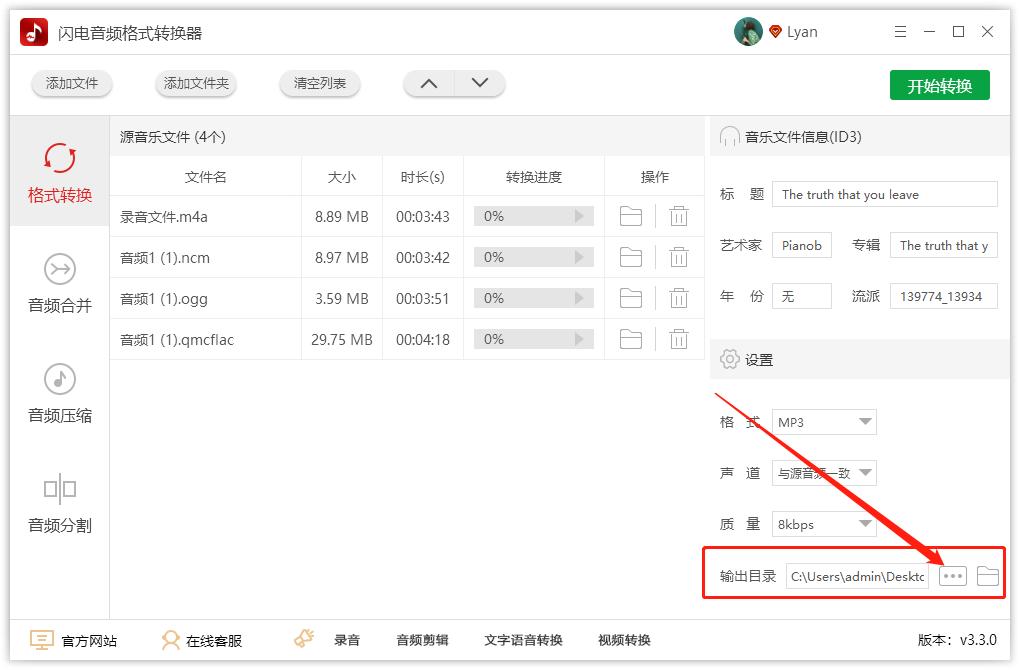Delete 录音文件.m4a from the list
The image size is (1020, 670).
[678, 216]
